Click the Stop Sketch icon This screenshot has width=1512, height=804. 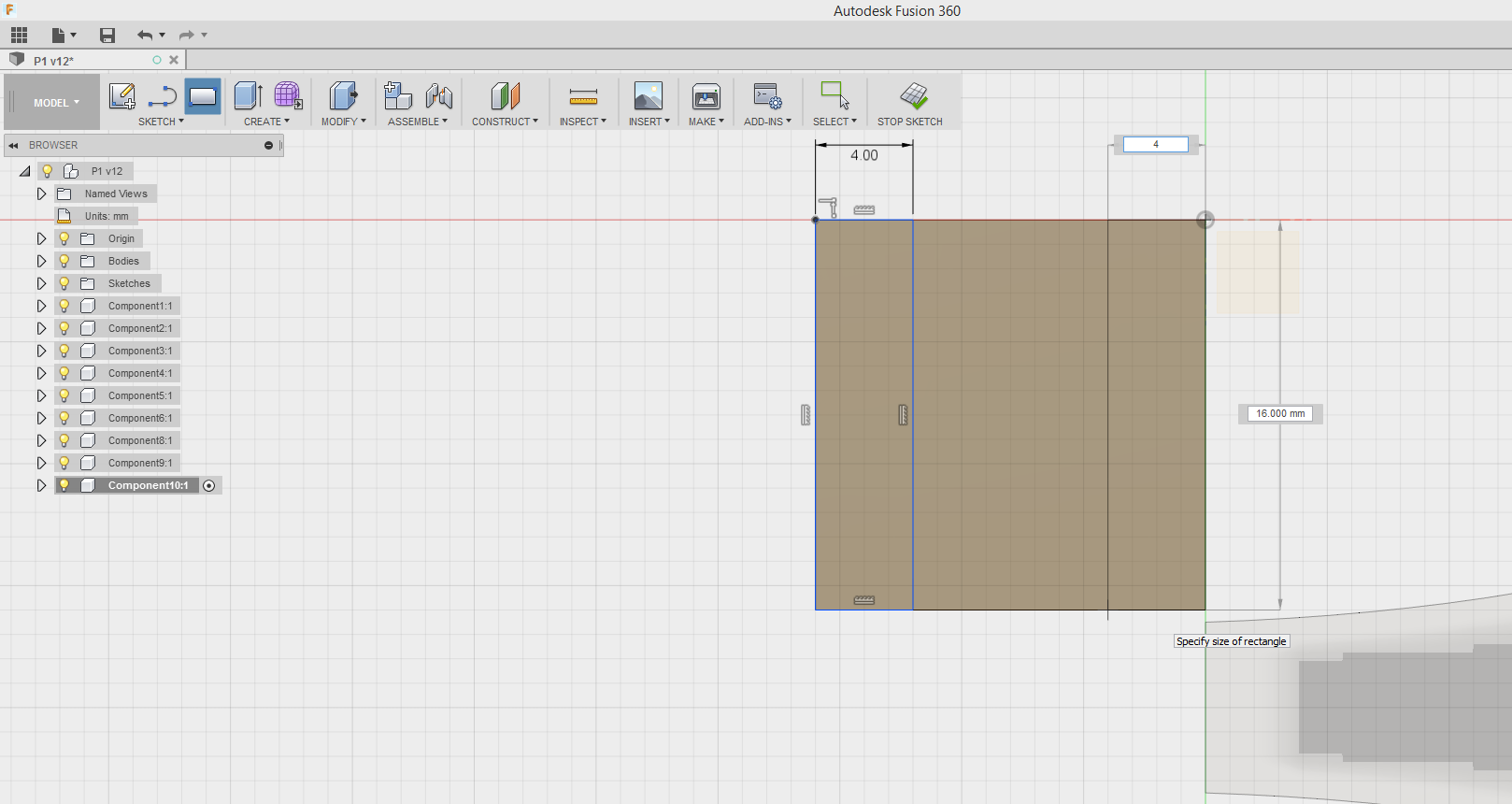(914, 95)
